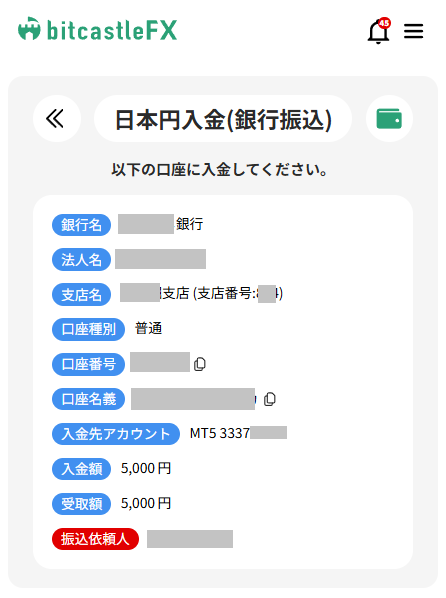Select the MT5 3337 account text

[220, 433]
